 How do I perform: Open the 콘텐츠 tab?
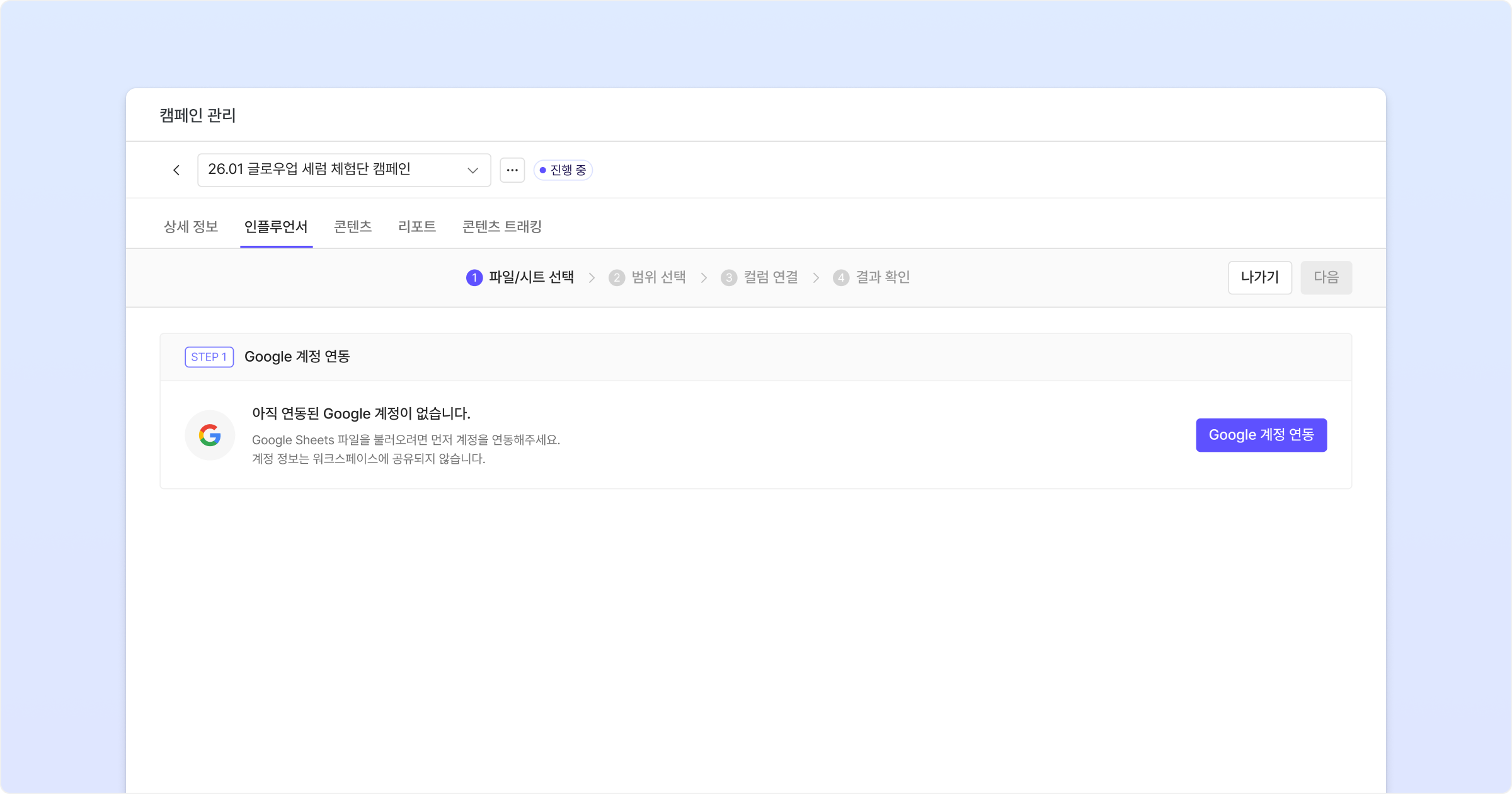353,227
